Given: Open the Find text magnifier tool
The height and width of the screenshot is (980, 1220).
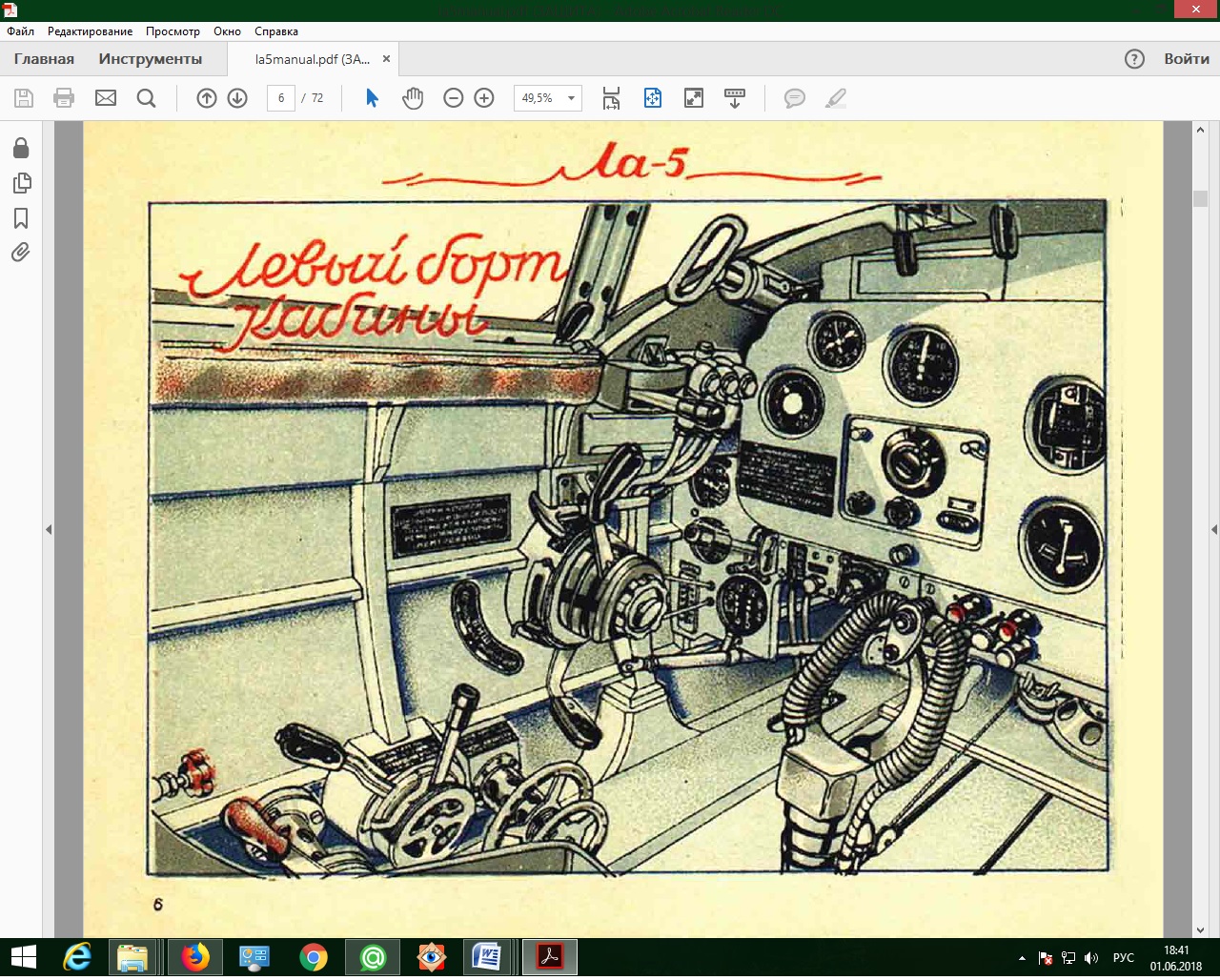Looking at the screenshot, I should [x=146, y=98].
